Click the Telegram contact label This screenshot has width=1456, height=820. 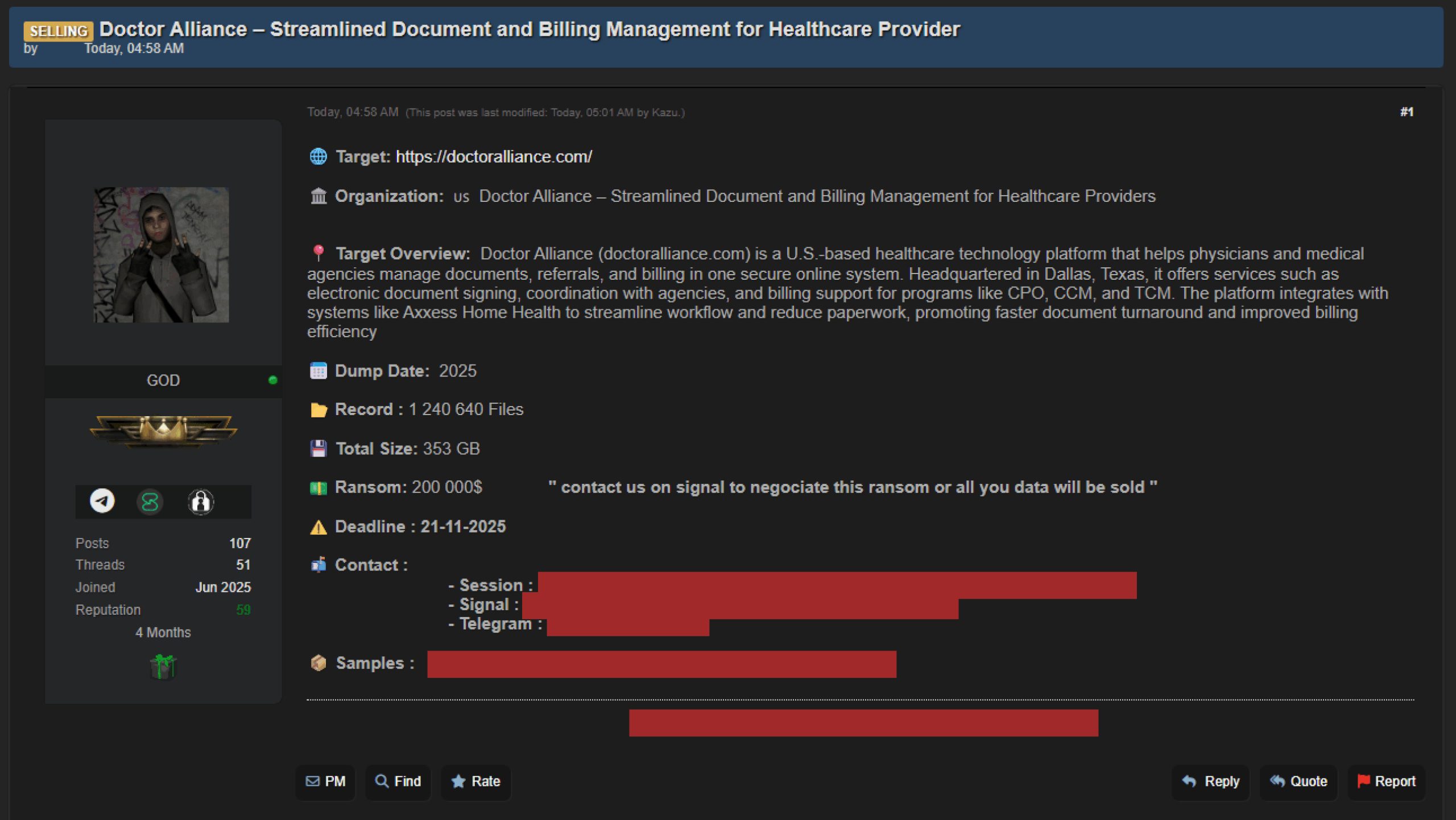pos(500,624)
